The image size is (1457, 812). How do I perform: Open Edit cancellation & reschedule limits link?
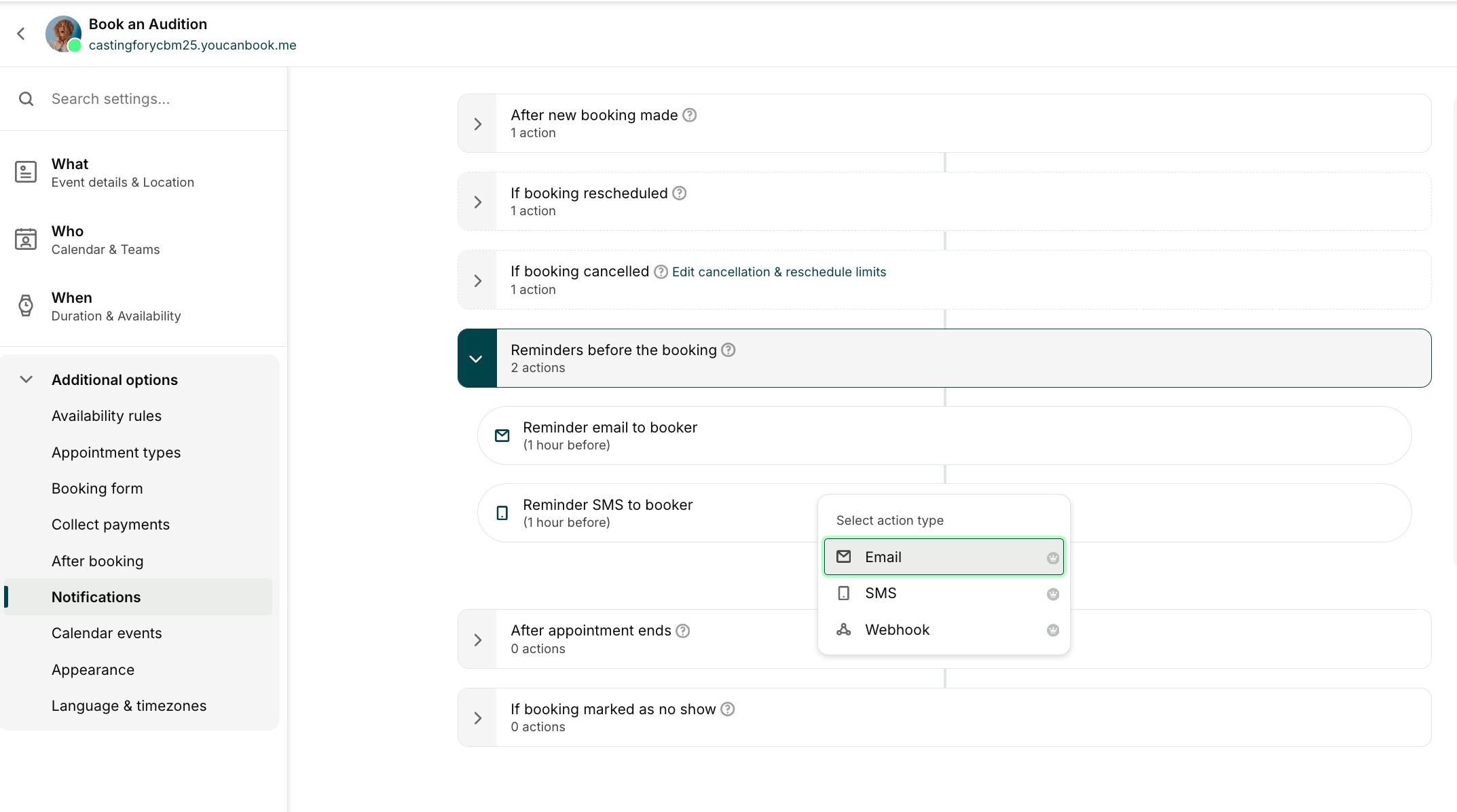(779, 272)
